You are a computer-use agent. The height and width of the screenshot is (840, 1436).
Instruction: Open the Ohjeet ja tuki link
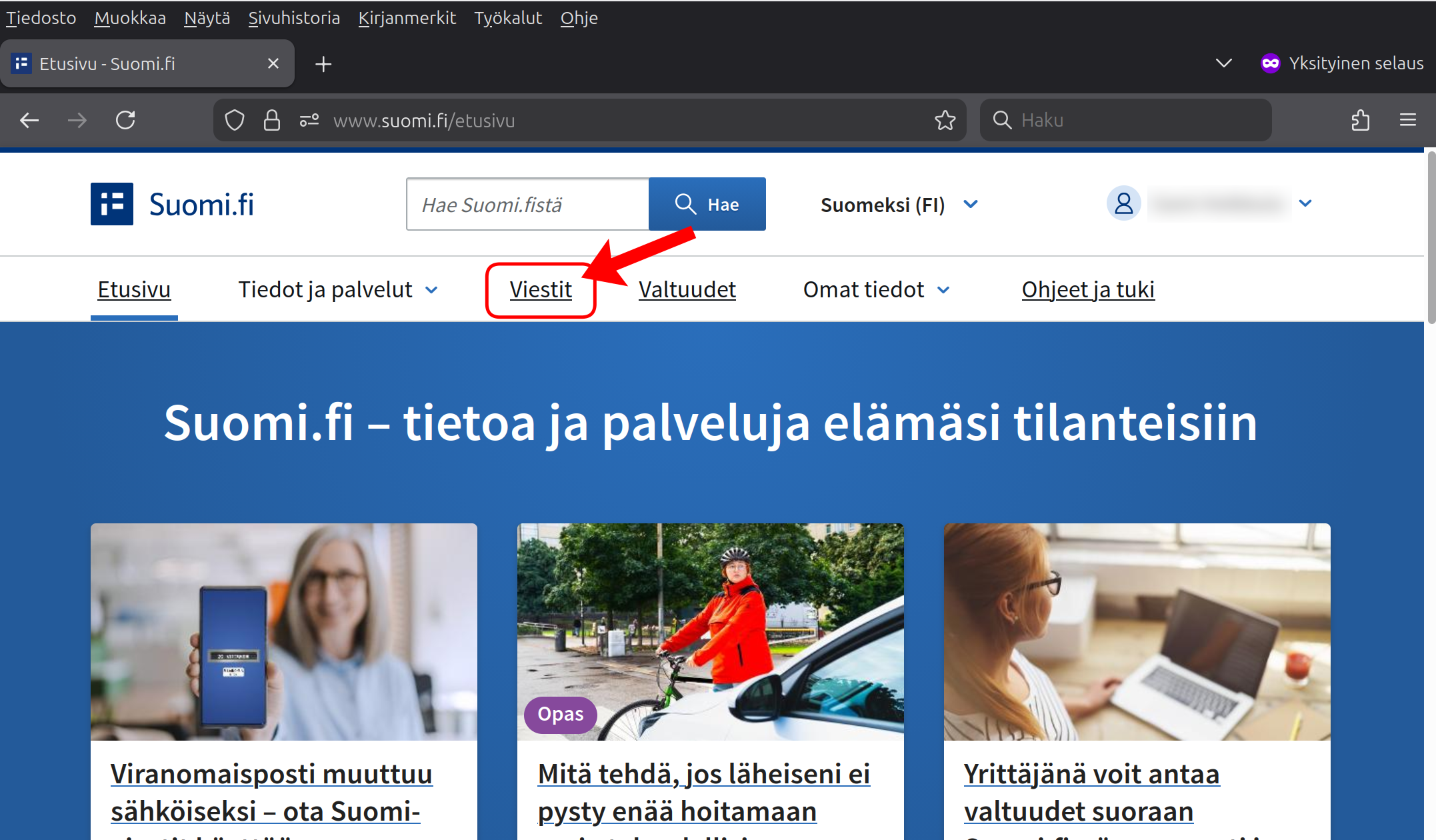pyautogui.click(x=1088, y=290)
